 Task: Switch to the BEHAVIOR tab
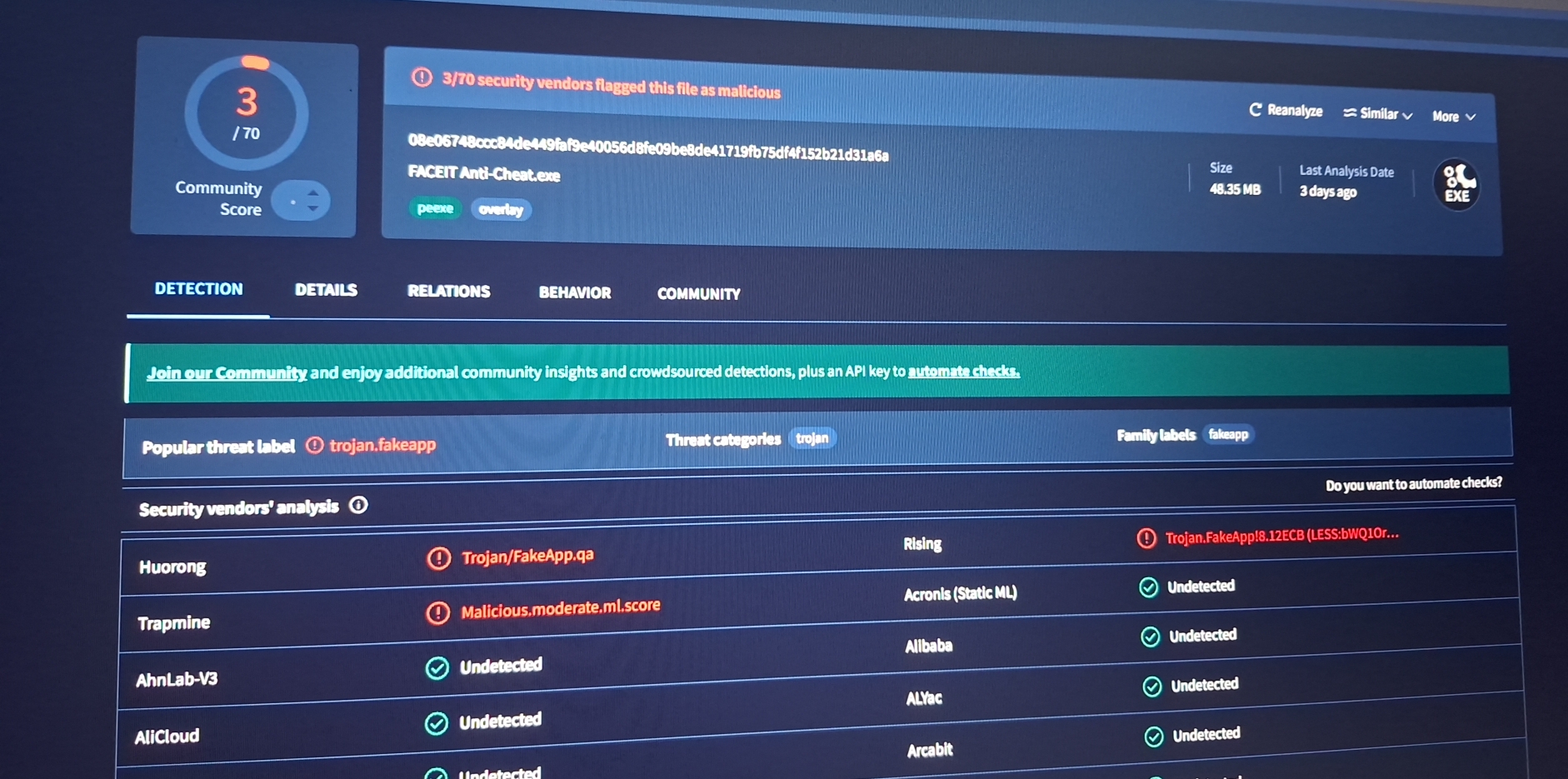(575, 292)
